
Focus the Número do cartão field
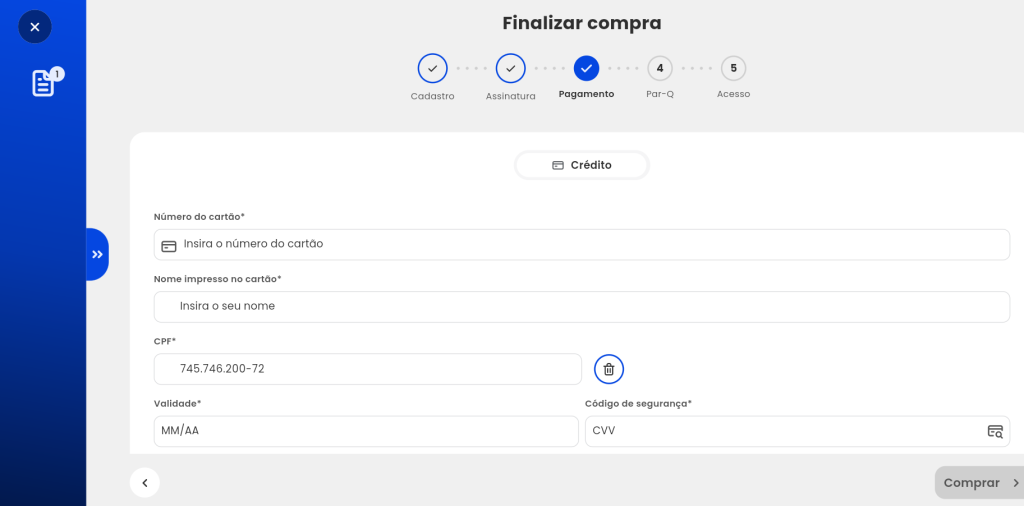coord(582,245)
